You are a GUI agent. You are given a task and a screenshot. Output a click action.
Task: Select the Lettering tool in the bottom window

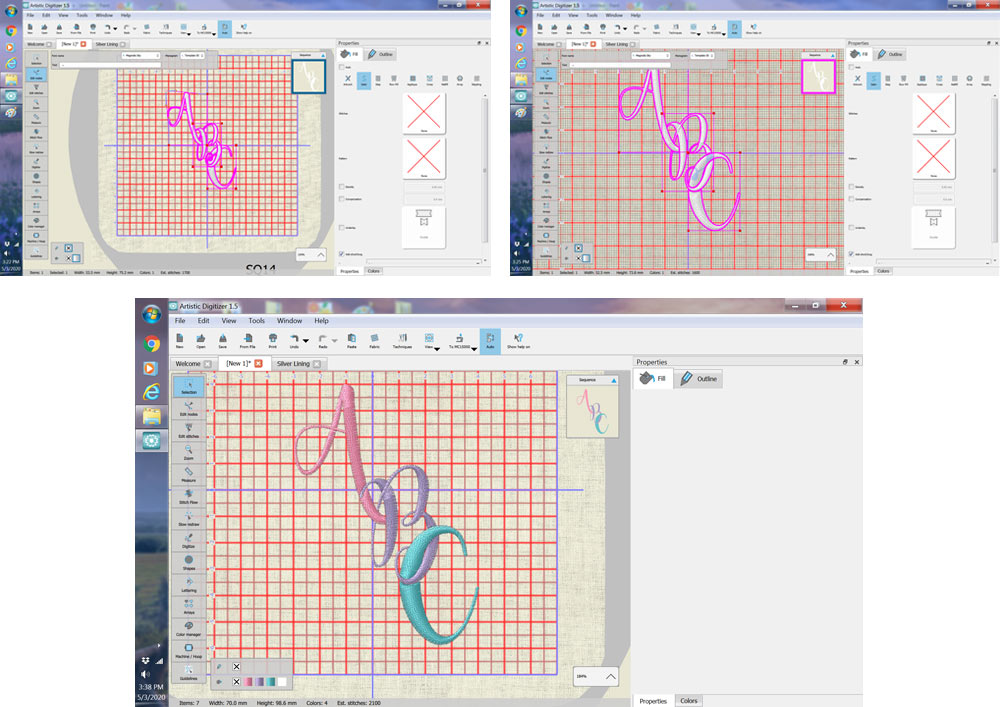[x=189, y=583]
